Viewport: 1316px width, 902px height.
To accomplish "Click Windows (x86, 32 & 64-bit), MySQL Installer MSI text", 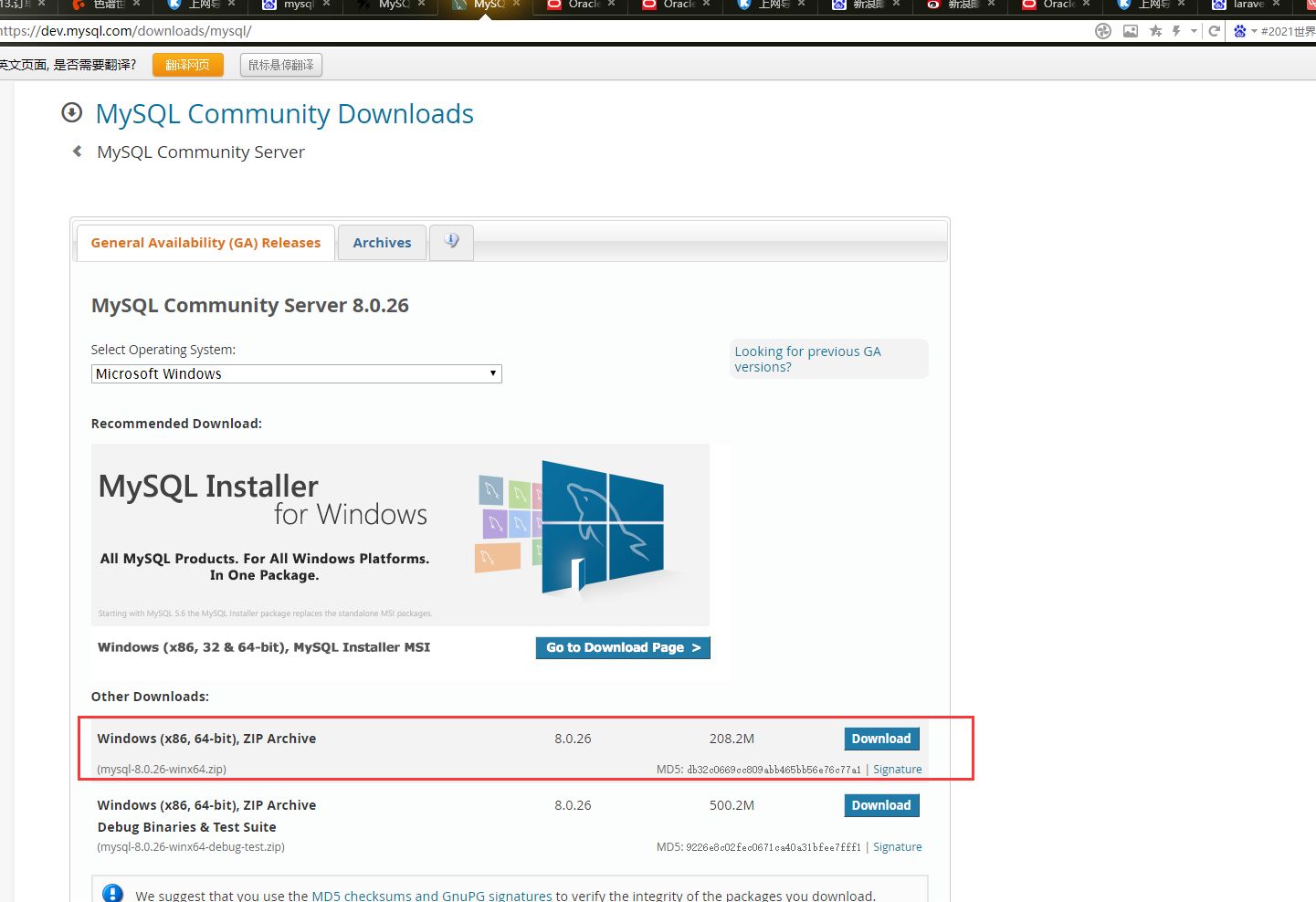I will tap(264, 647).
